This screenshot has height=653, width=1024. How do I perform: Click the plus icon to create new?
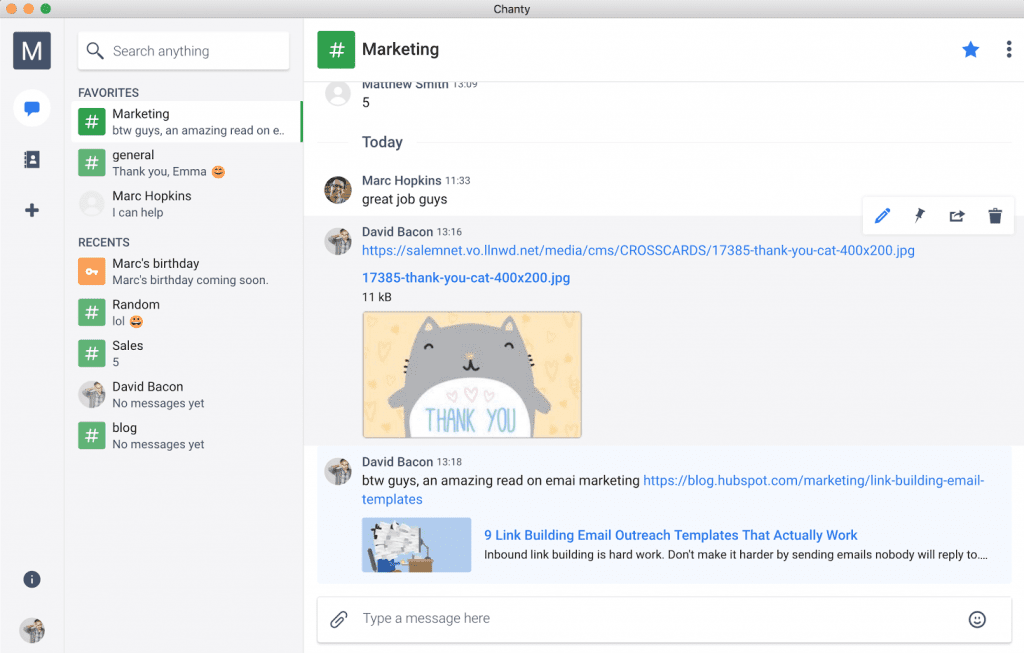point(31,210)
